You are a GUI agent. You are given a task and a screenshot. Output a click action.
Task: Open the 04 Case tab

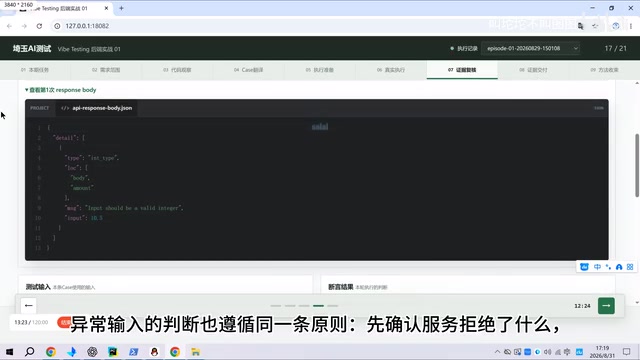(249, 70)
